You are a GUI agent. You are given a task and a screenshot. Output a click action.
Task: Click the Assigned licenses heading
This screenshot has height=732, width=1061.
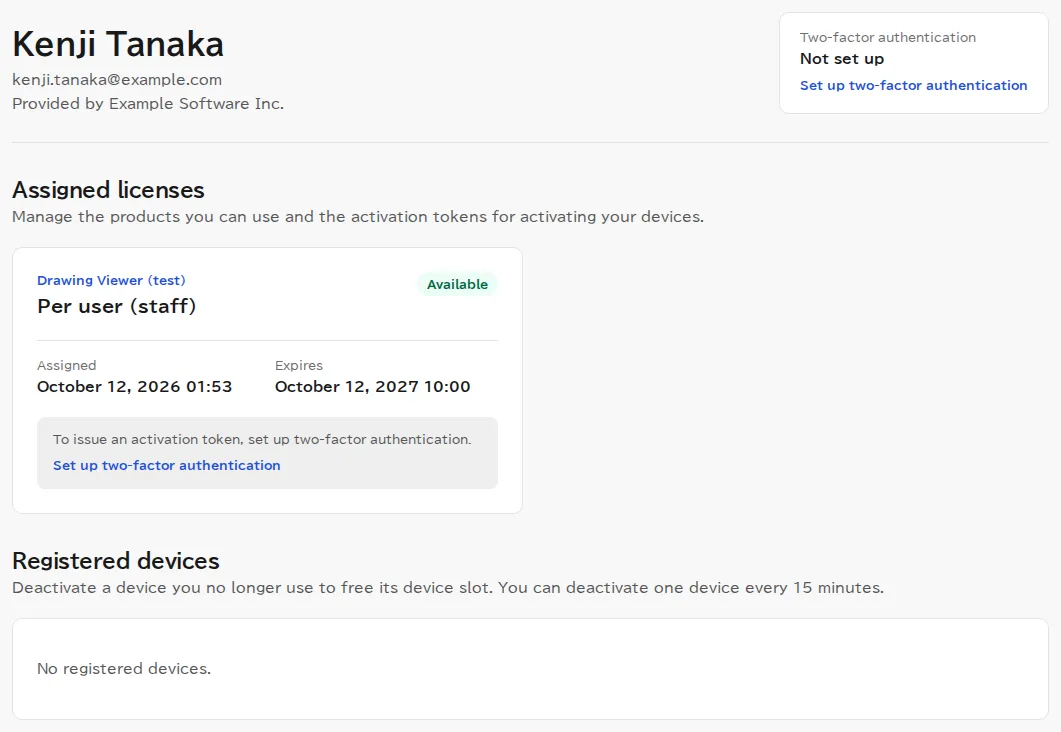click(x=108, y=190)
